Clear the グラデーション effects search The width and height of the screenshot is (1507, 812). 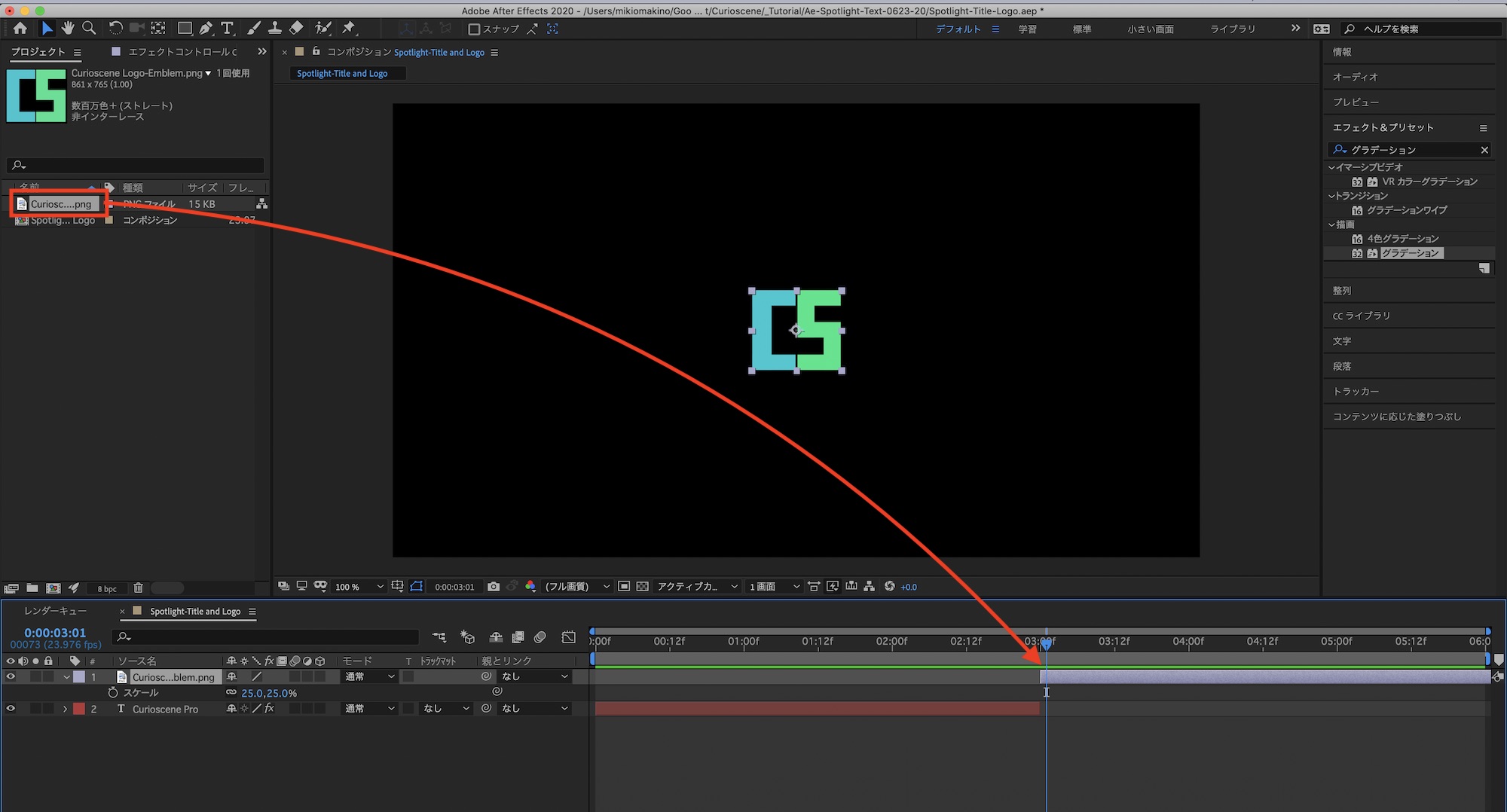1484,150
